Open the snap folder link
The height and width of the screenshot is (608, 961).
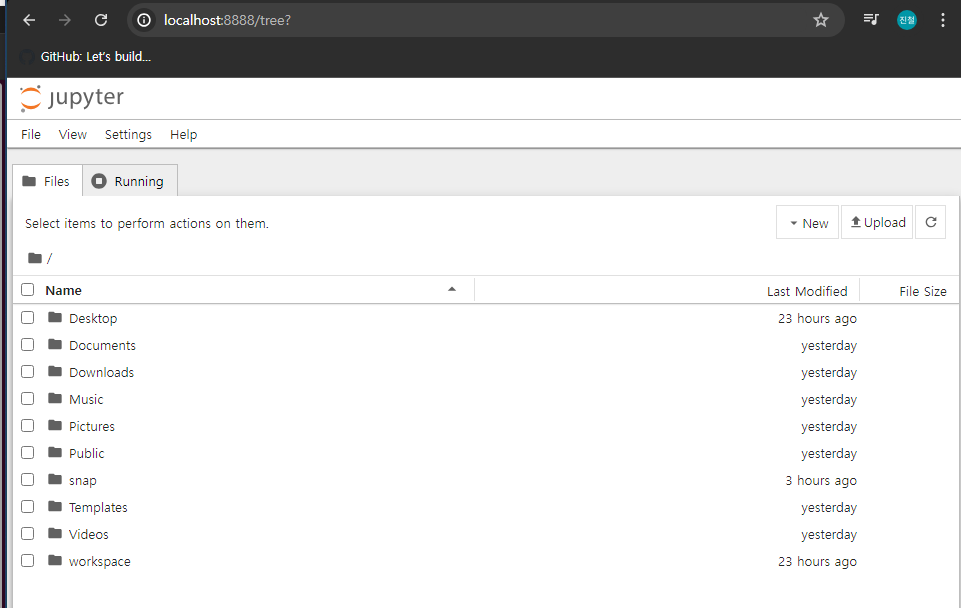point(83,481)
